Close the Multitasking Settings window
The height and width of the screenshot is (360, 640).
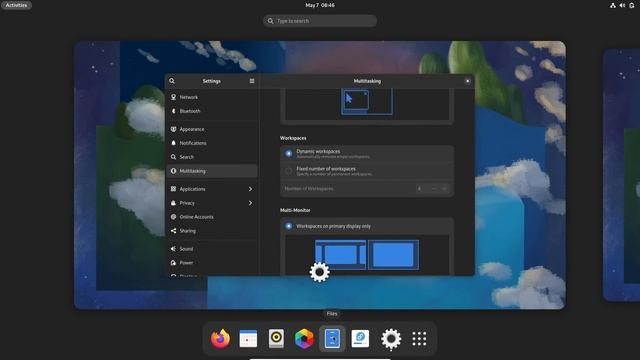tap(467, 81)
